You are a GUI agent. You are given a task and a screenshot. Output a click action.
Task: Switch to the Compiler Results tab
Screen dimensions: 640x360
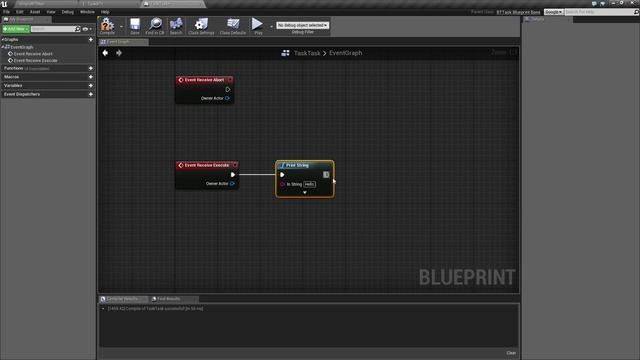[x=122, y=299]
